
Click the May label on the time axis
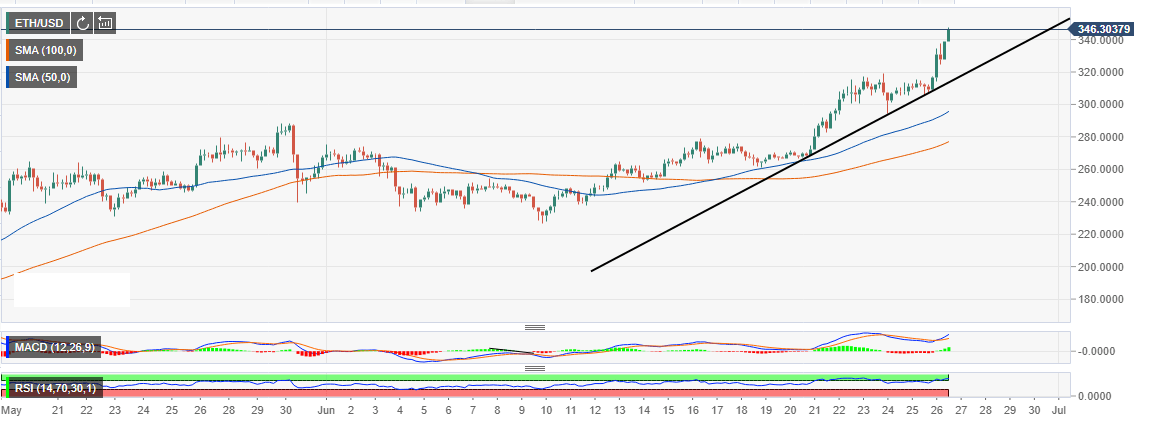click(10, 411)
